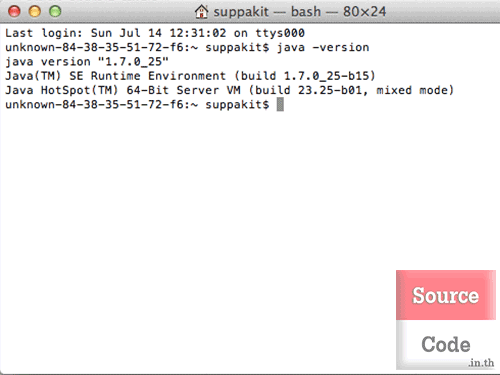
Task: Click the 'suppakit — bash — 80×24' window title
Action: coord(300,12)
